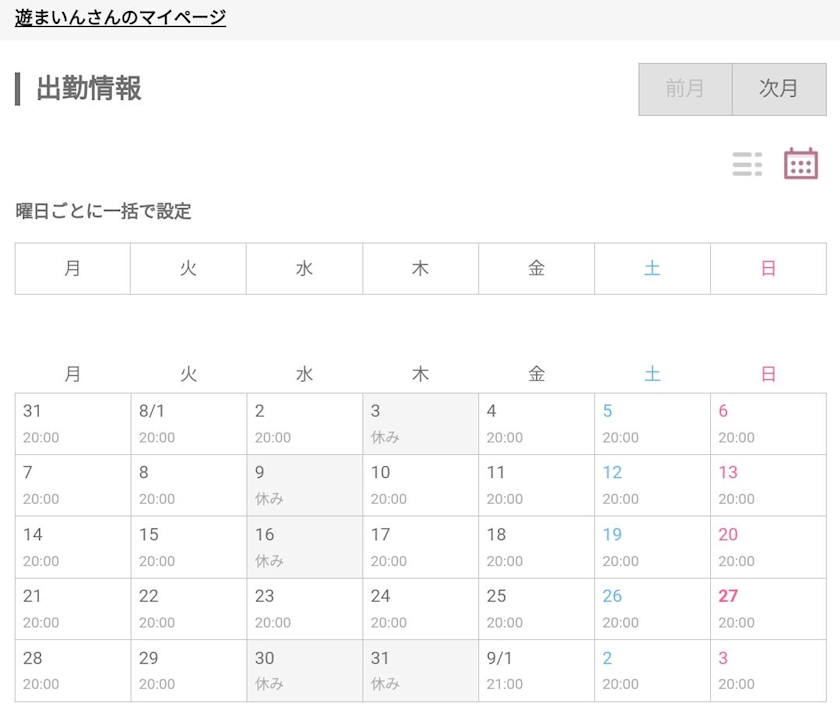
Task: Select 土 in weekday bulk settings
Action: click(x=652, y=268)
